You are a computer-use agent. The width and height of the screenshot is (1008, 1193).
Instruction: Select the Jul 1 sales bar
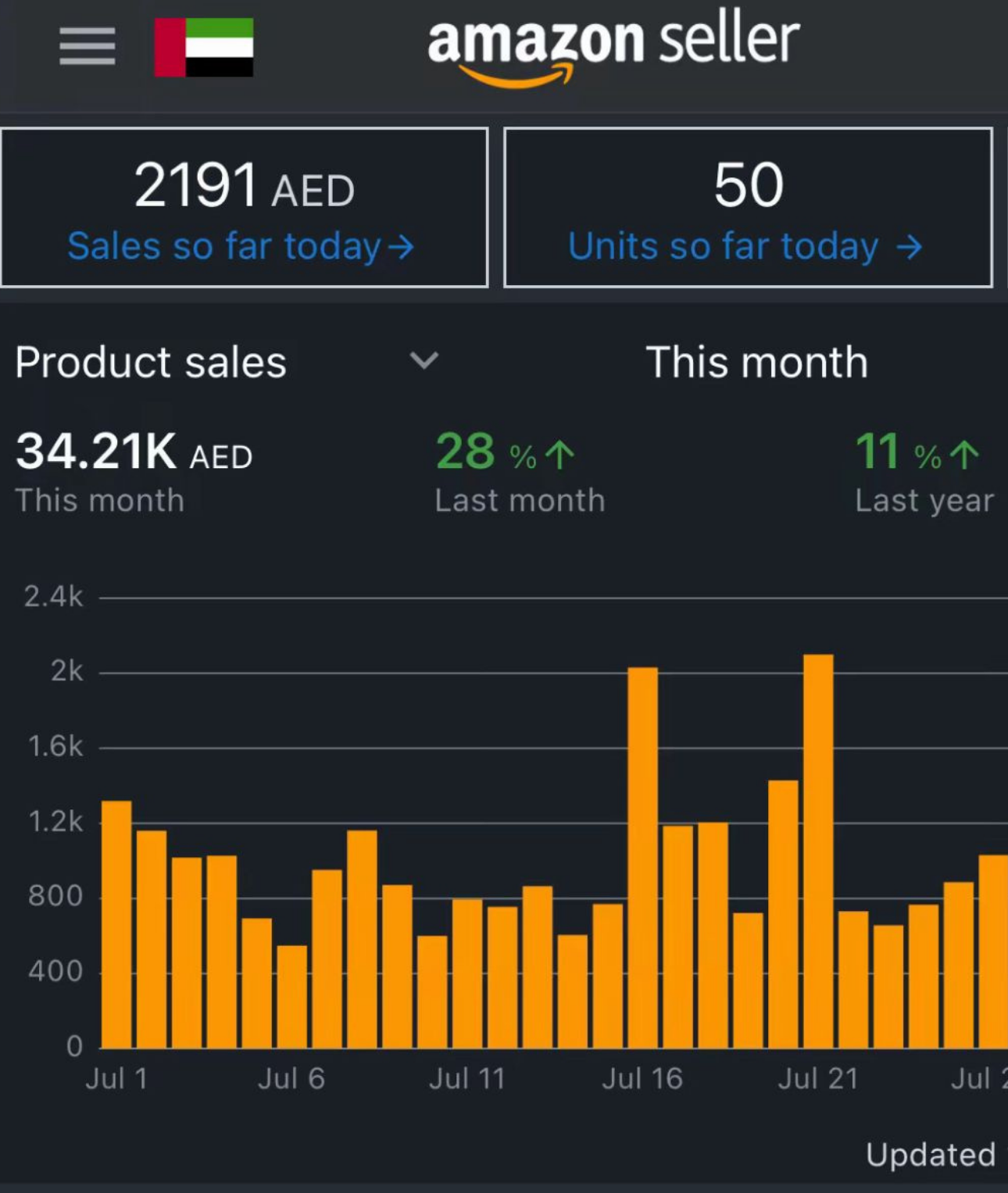click(x=116, y=924)
